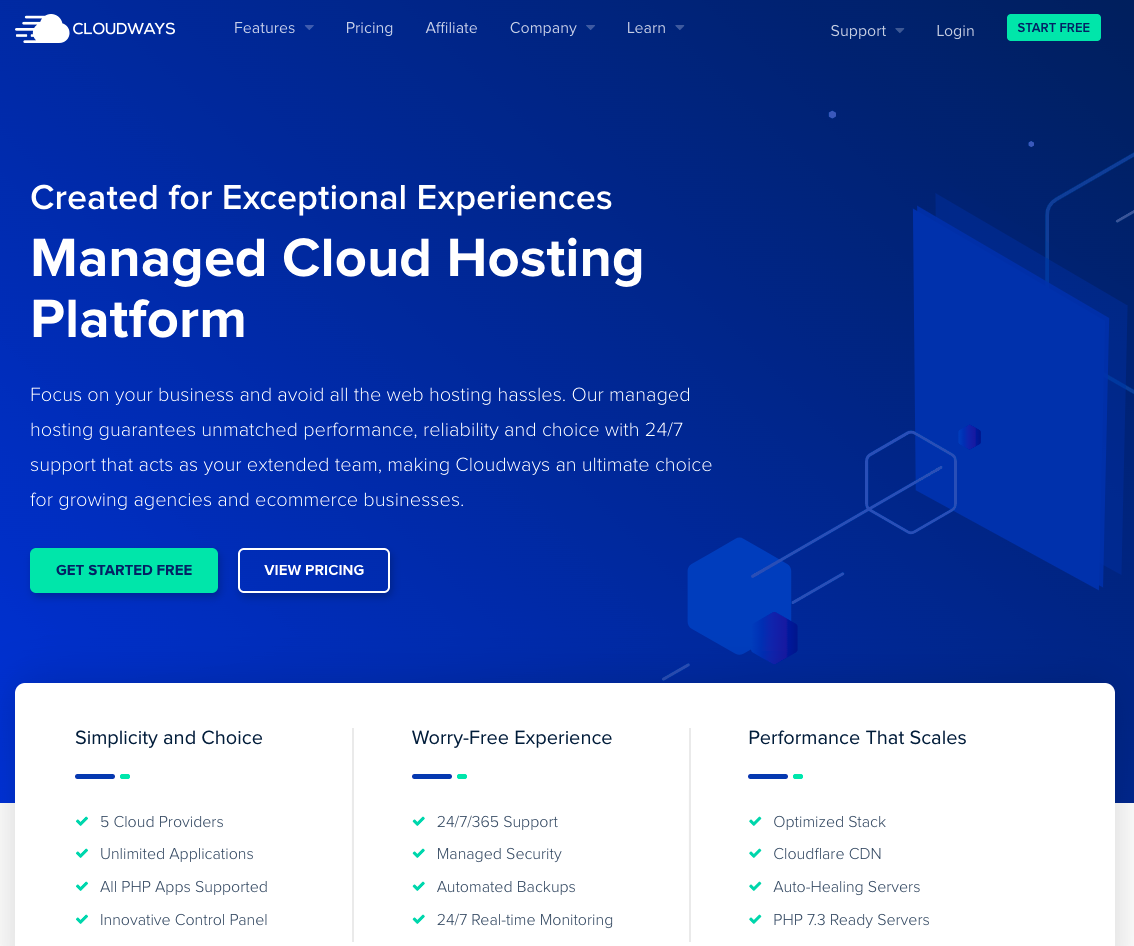This screenshot has width=1134, height=946.
Task: Expand the Company dropdown arrow
Action: click(x=591, y=28)
